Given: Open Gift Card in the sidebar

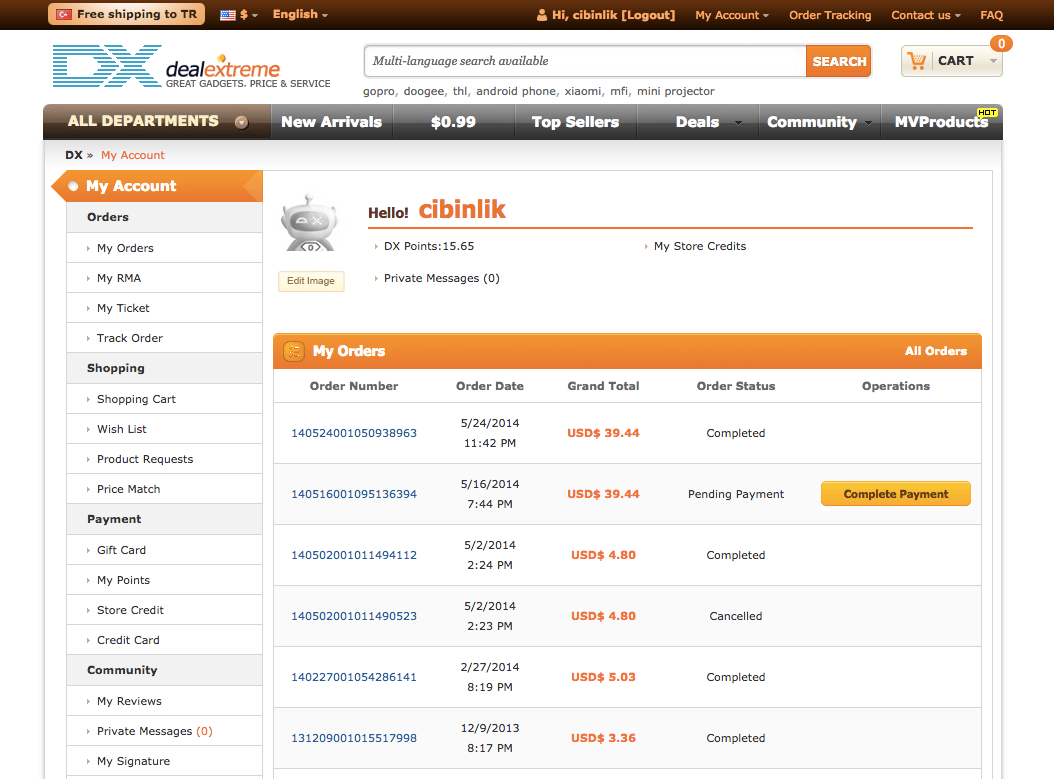Looking at the screenshot, I should pyautogui.click(x=121, y=550).
